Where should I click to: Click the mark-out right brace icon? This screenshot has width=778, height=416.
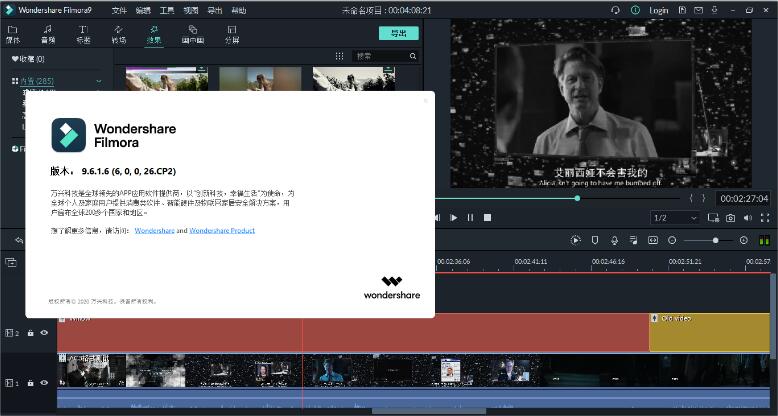pos(703,198)
